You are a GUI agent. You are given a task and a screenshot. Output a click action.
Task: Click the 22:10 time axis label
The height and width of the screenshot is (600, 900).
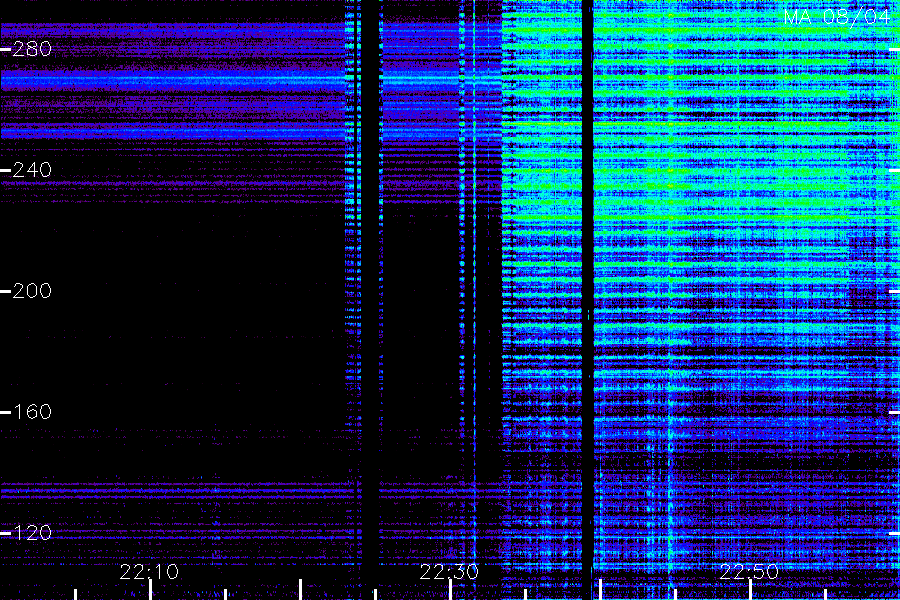(x=149, y=572)
